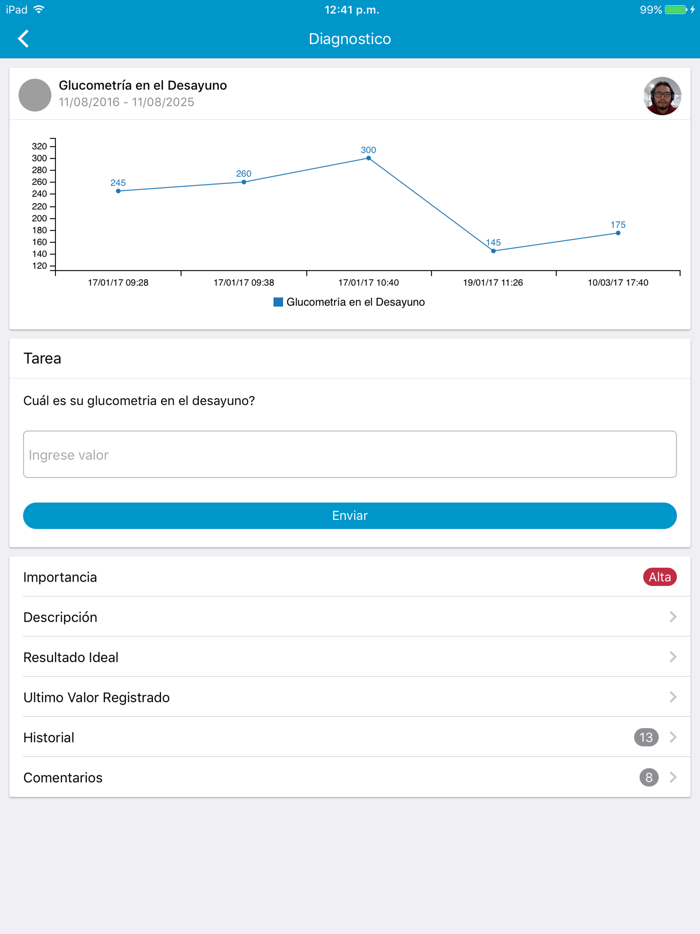700x934 pixels.
Task: Tap the 13 count badge
Action: click(x=646, y=737)
